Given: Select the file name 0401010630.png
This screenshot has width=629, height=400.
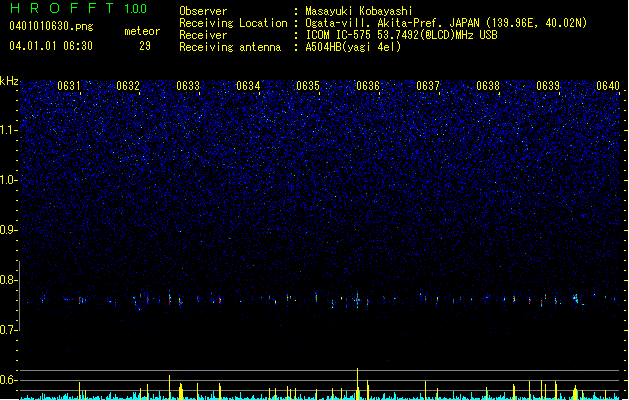Looking at the screenshot, I should pyautogui.click(x=51, y=26).
